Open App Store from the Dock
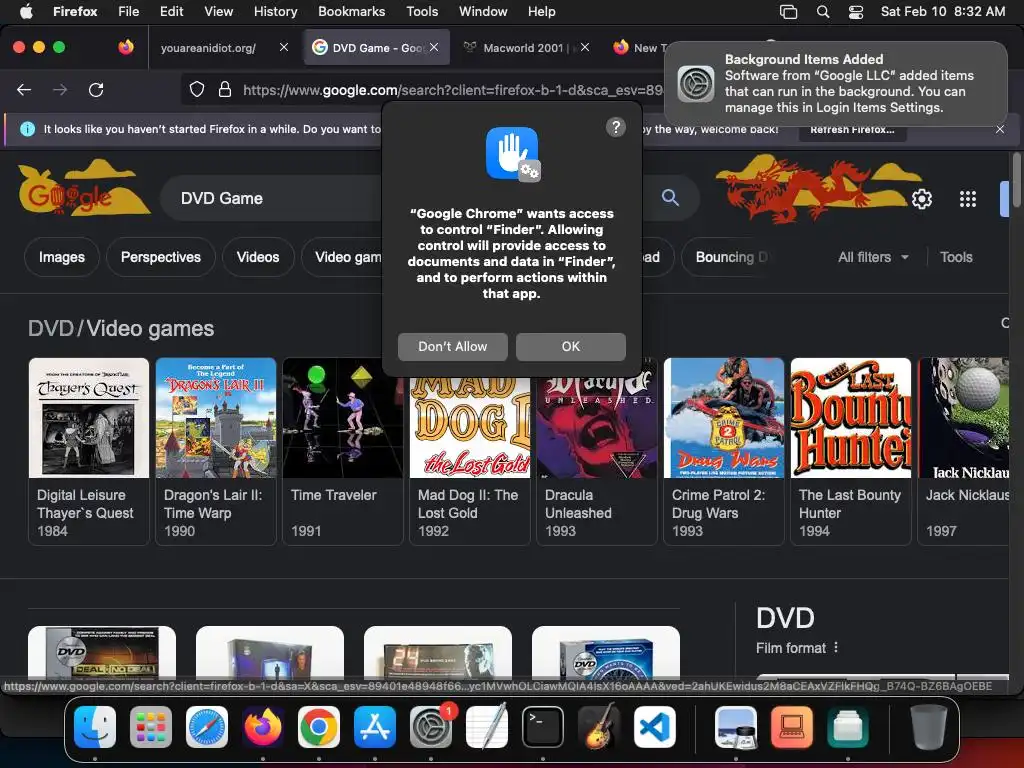Screen dimensions: 1024x768 coord(375,727)
